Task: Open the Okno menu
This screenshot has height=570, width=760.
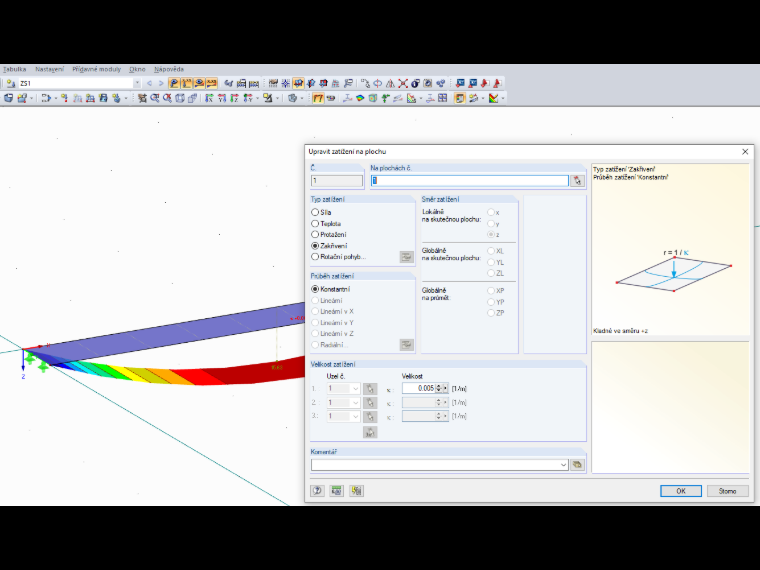Action: click(137, 69)
